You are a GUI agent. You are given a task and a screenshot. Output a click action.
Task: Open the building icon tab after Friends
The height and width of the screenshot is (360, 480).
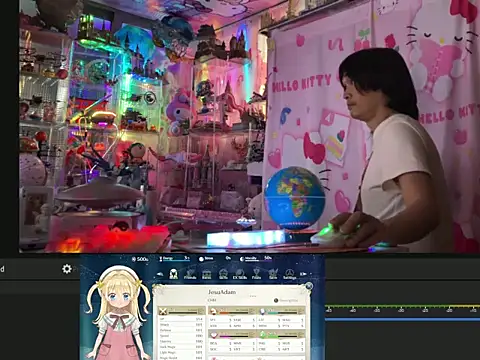click(x=207, y=274)
